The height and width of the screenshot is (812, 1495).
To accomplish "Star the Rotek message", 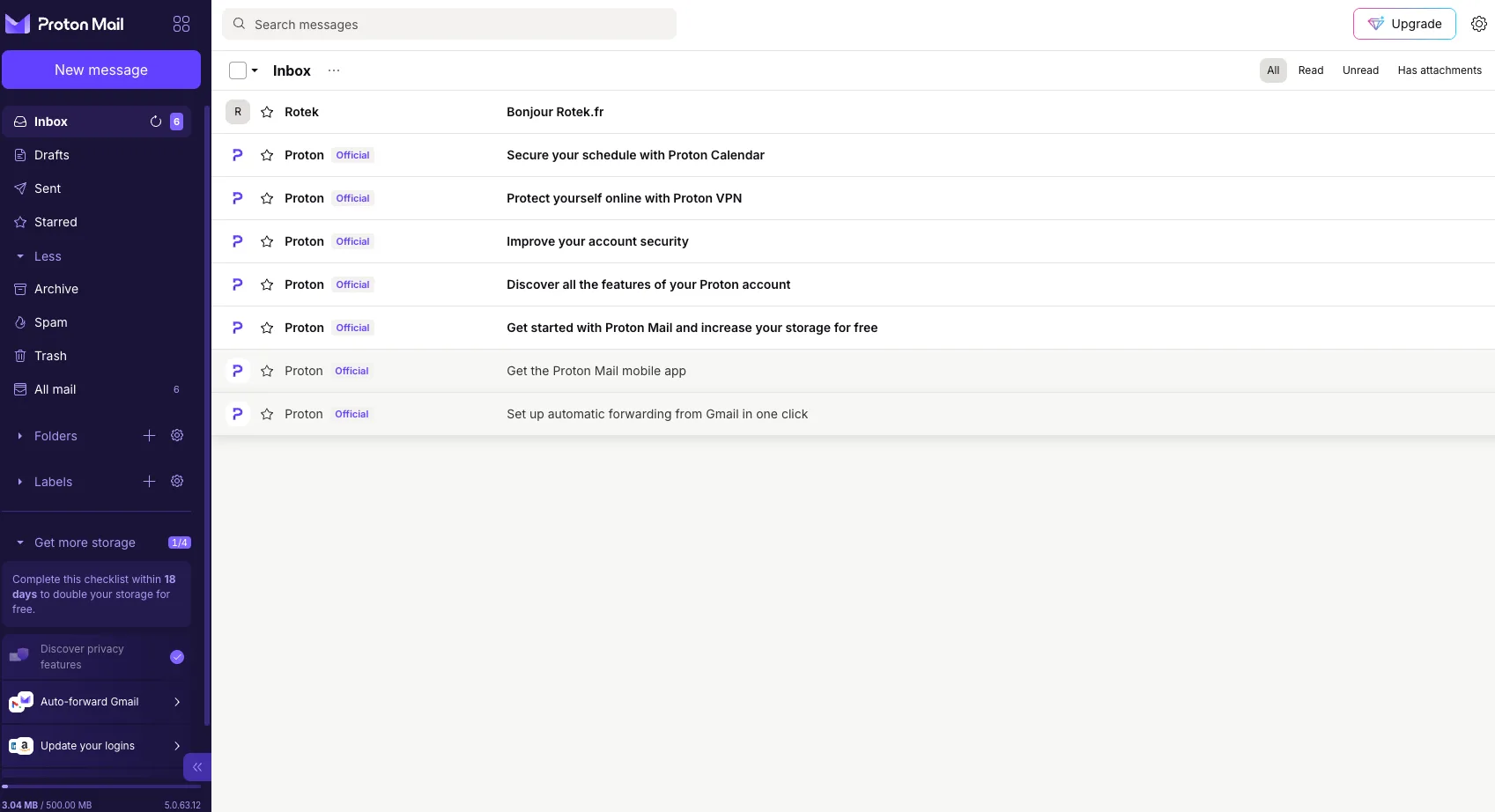I will (x=267, y=112).
